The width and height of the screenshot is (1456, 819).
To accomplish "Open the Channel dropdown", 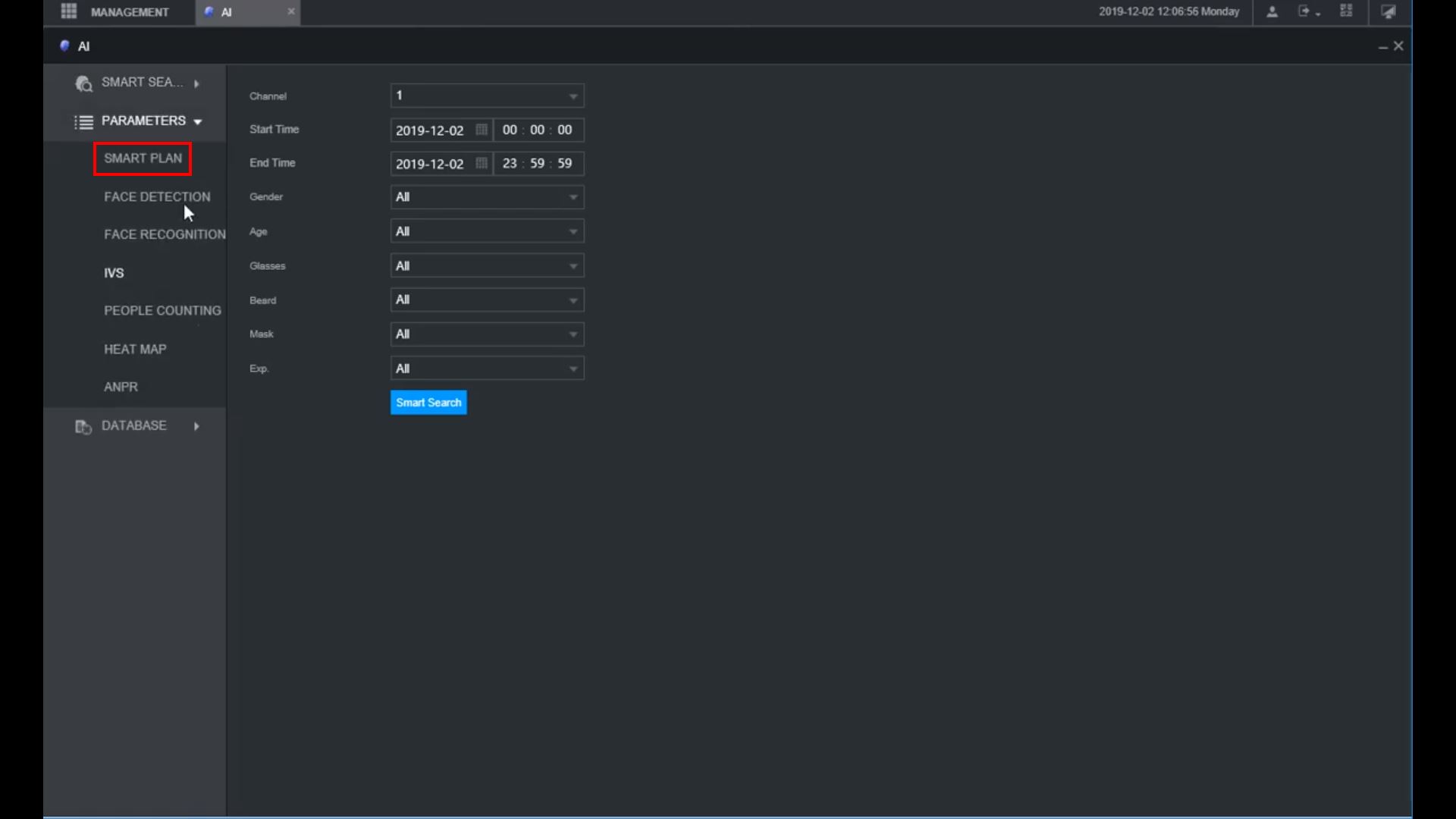I will (487, 96).
